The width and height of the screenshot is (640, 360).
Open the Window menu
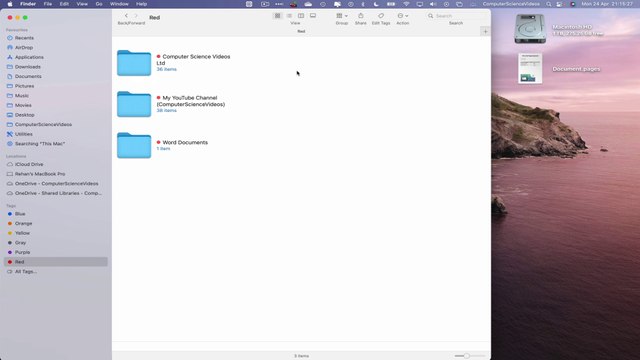click(119, 4)
